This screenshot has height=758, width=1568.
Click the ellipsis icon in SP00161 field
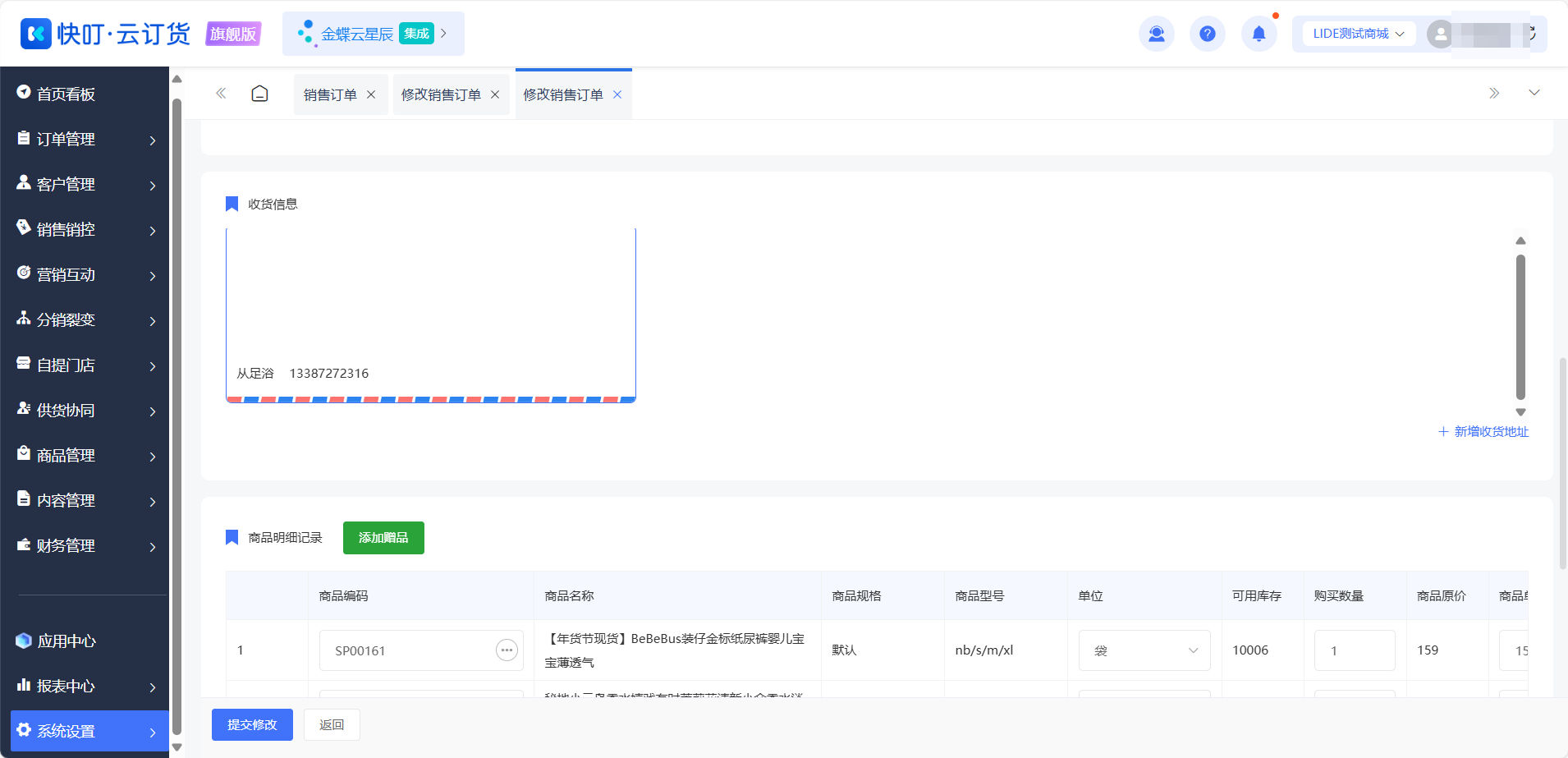tap(507, 650)
